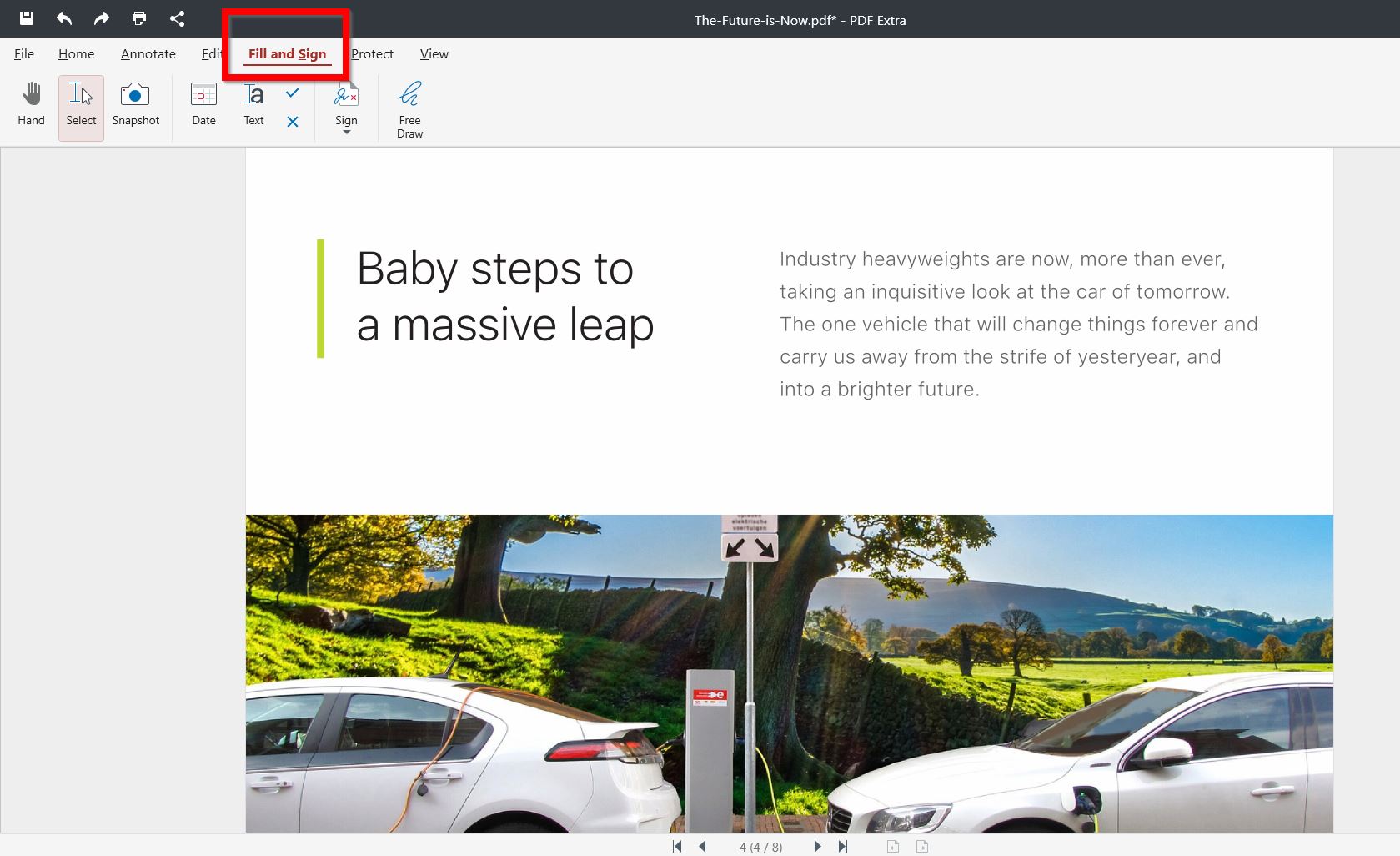Save the PDF document
This screenshot has height=856, width=1400.
26,18
